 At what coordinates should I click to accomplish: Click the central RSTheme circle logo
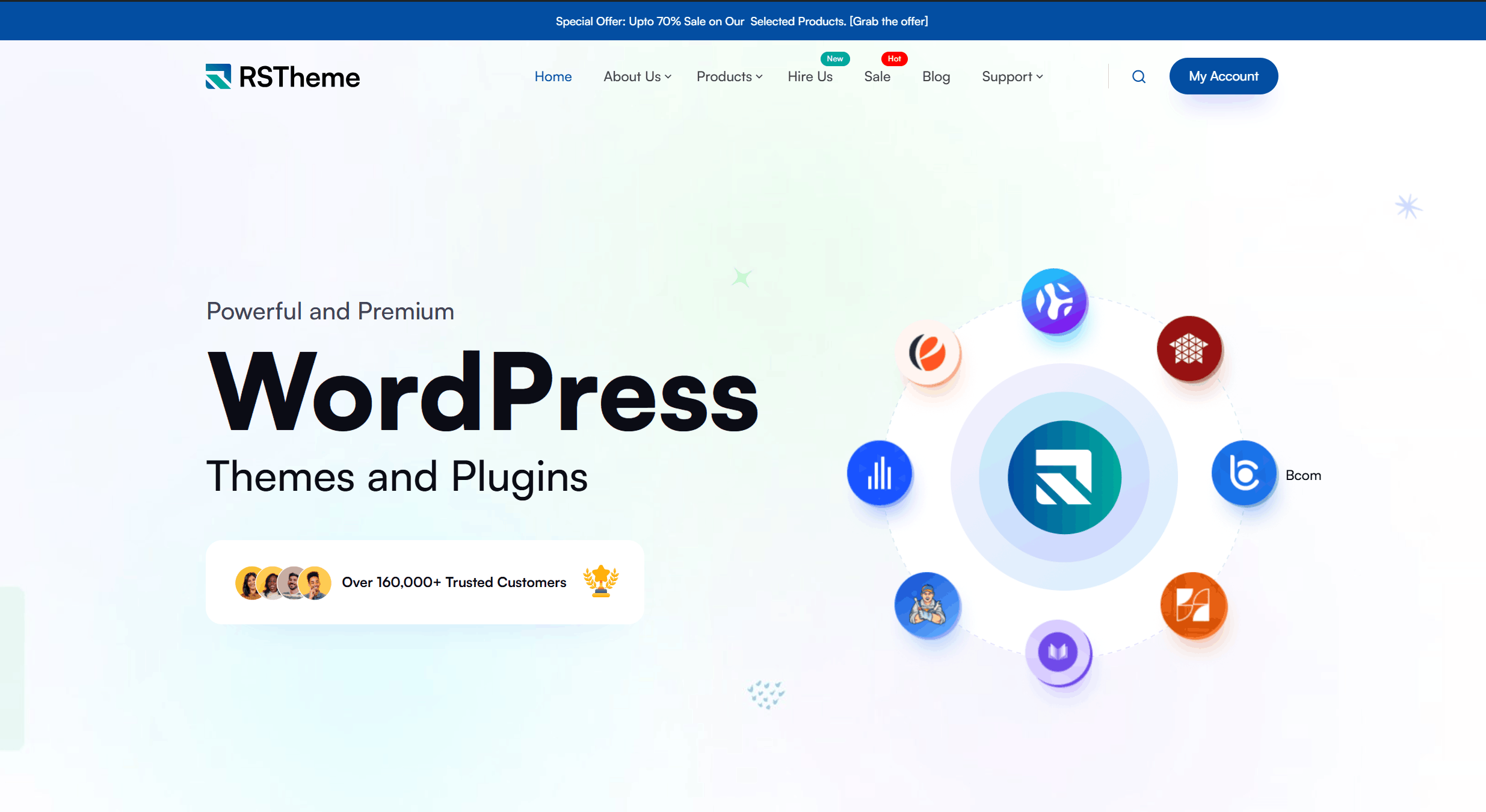pos(1064,477)
